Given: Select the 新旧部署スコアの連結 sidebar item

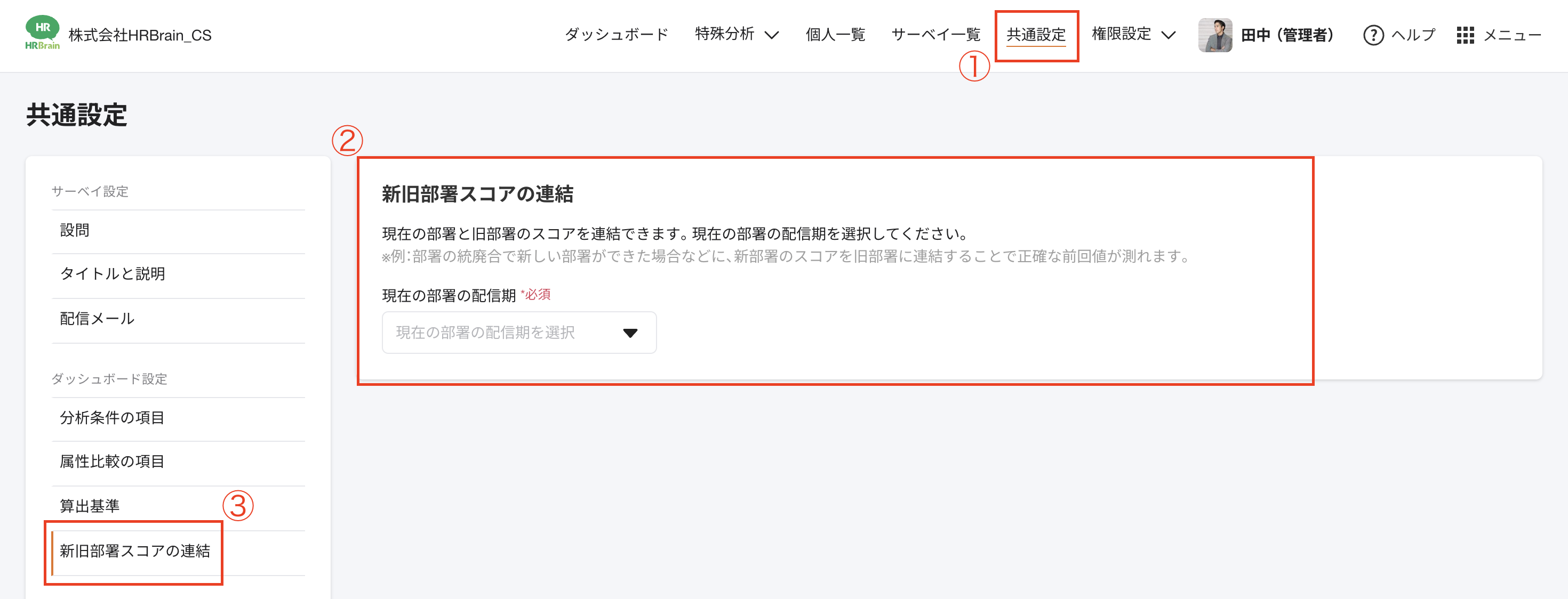Looking at the screenshot, I should pyautogui.click(x=137, y=552).
